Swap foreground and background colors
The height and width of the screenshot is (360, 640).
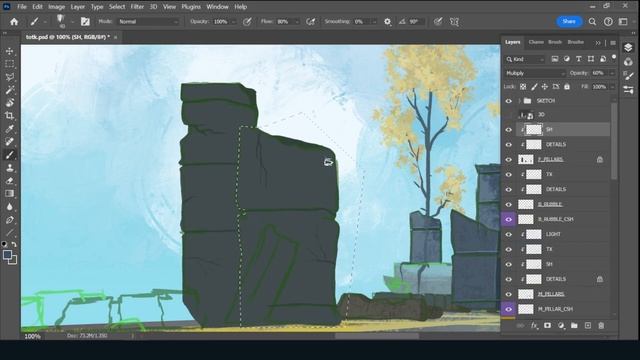coord(14,244)
